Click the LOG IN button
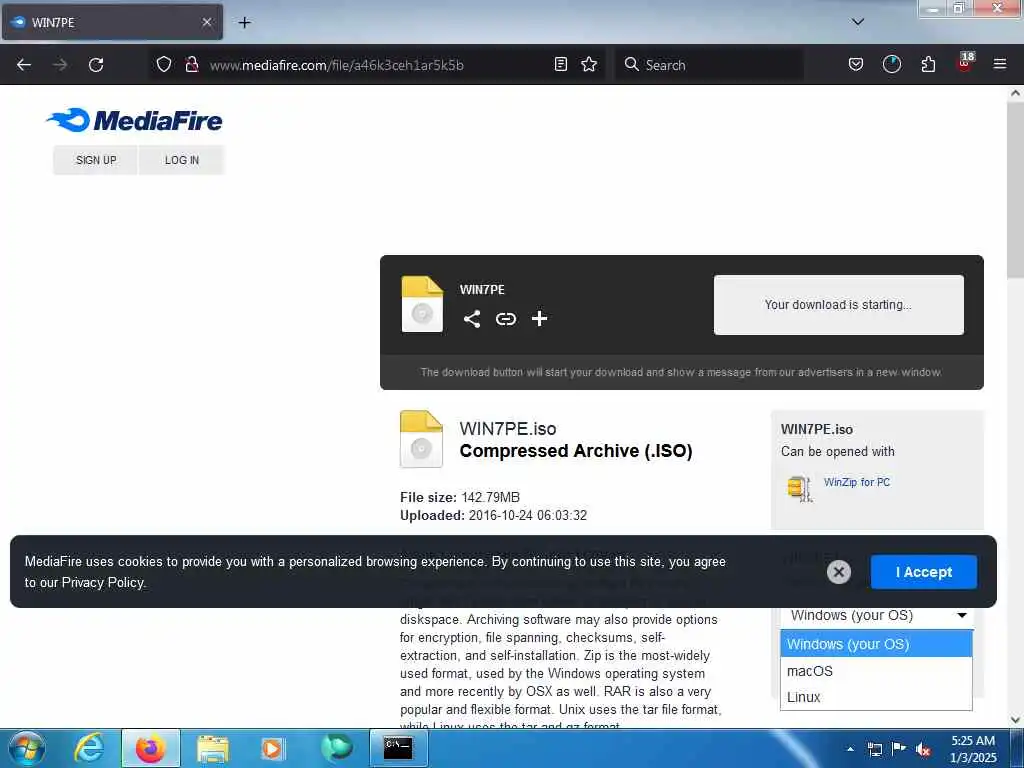 click(x=182, y=160)
